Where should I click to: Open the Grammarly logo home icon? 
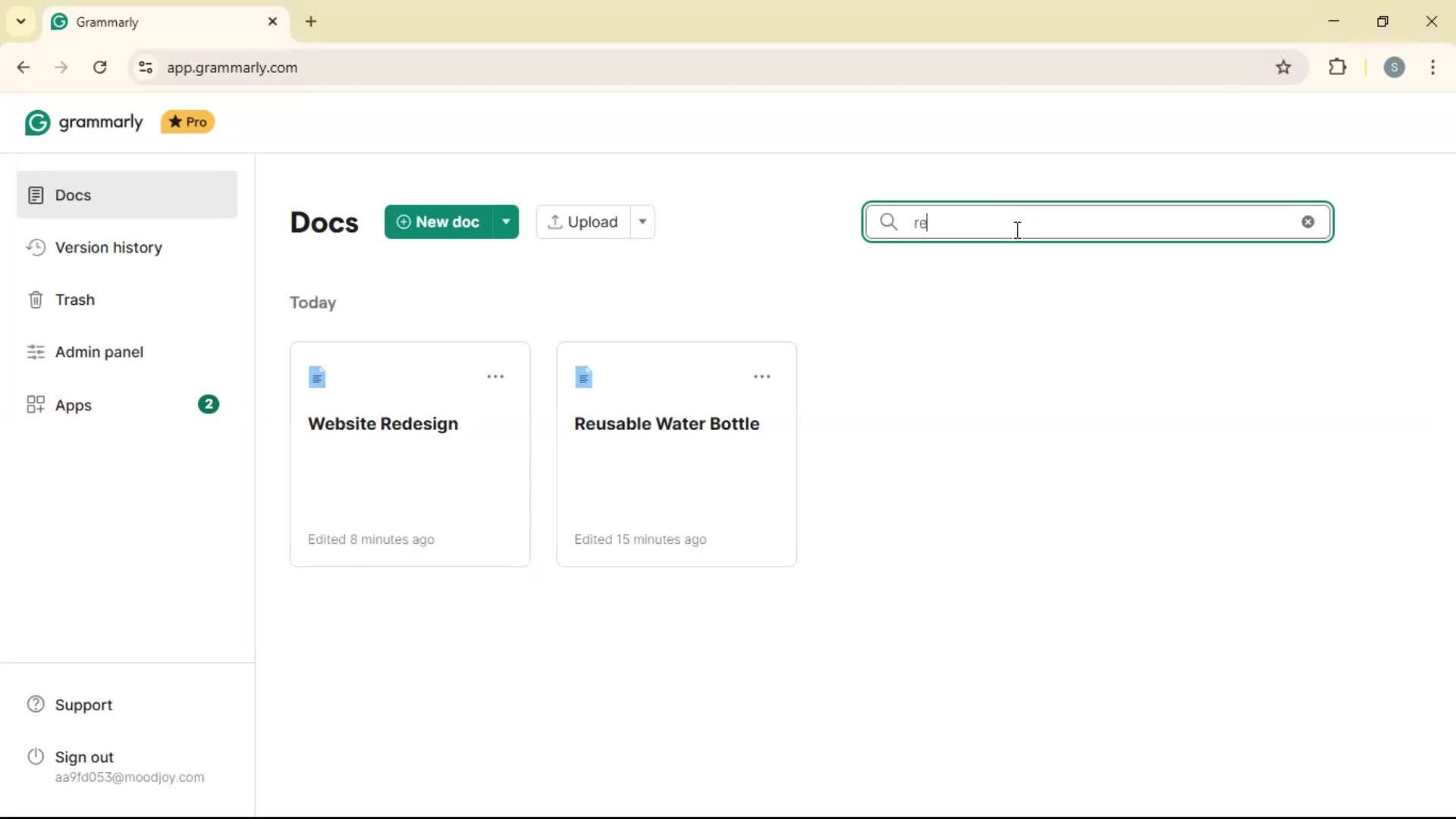37,122
